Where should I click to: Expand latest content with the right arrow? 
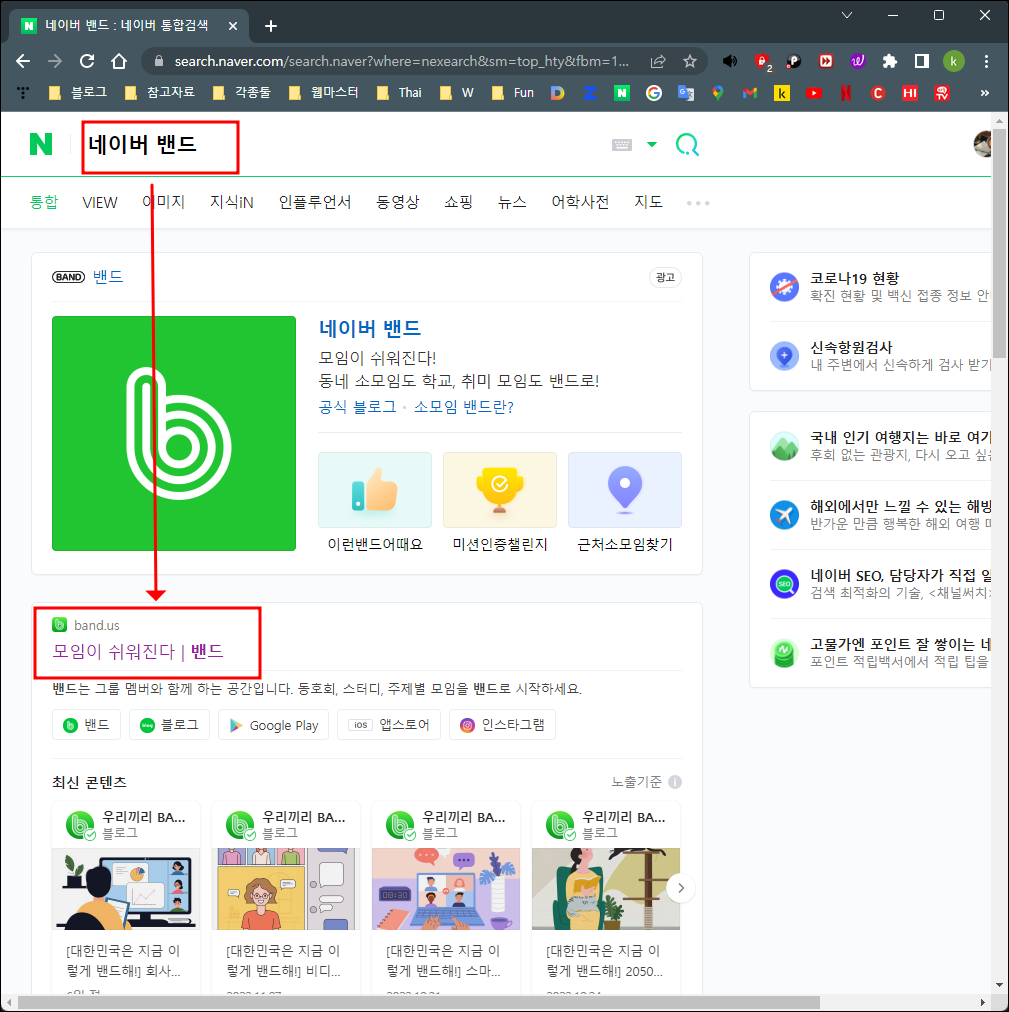tap(681, 887)
